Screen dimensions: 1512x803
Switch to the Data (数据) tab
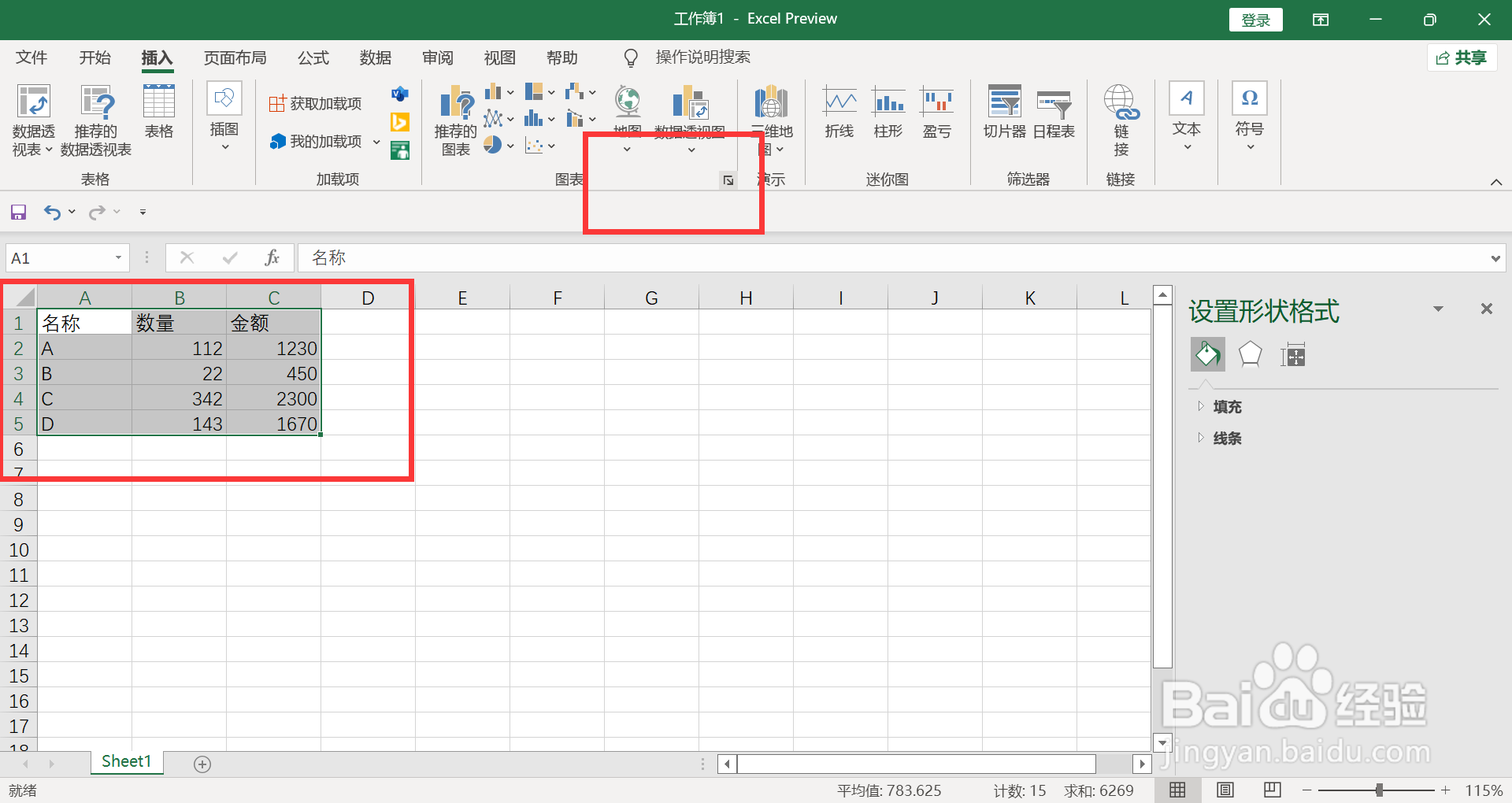pos(376,57)
